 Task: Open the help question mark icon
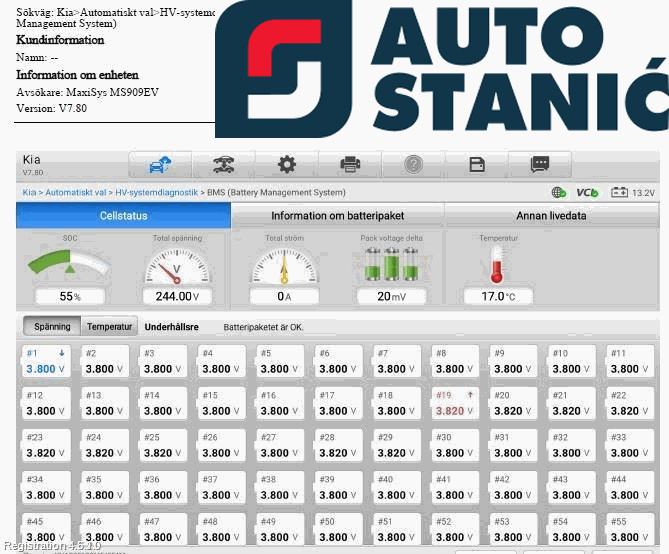[x=413, y=164]
